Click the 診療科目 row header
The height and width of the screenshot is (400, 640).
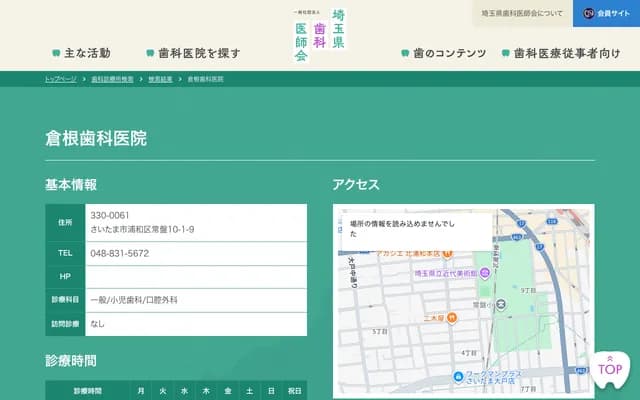coord(65,300)
